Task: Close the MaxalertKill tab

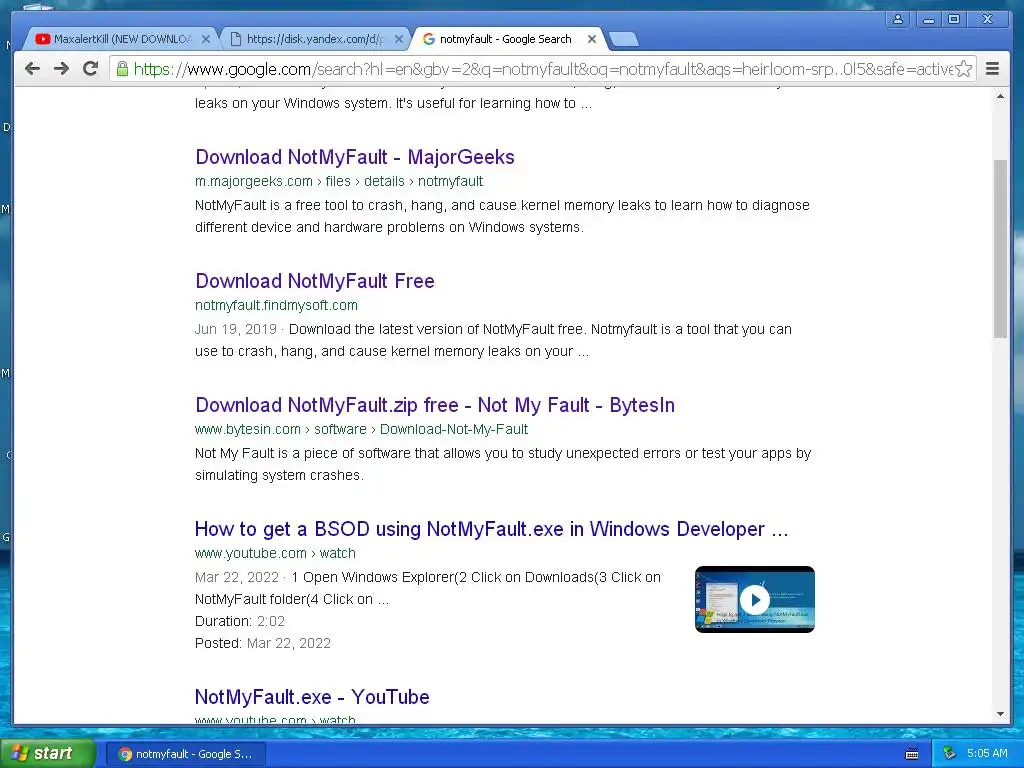Action: tap(206, 39)
